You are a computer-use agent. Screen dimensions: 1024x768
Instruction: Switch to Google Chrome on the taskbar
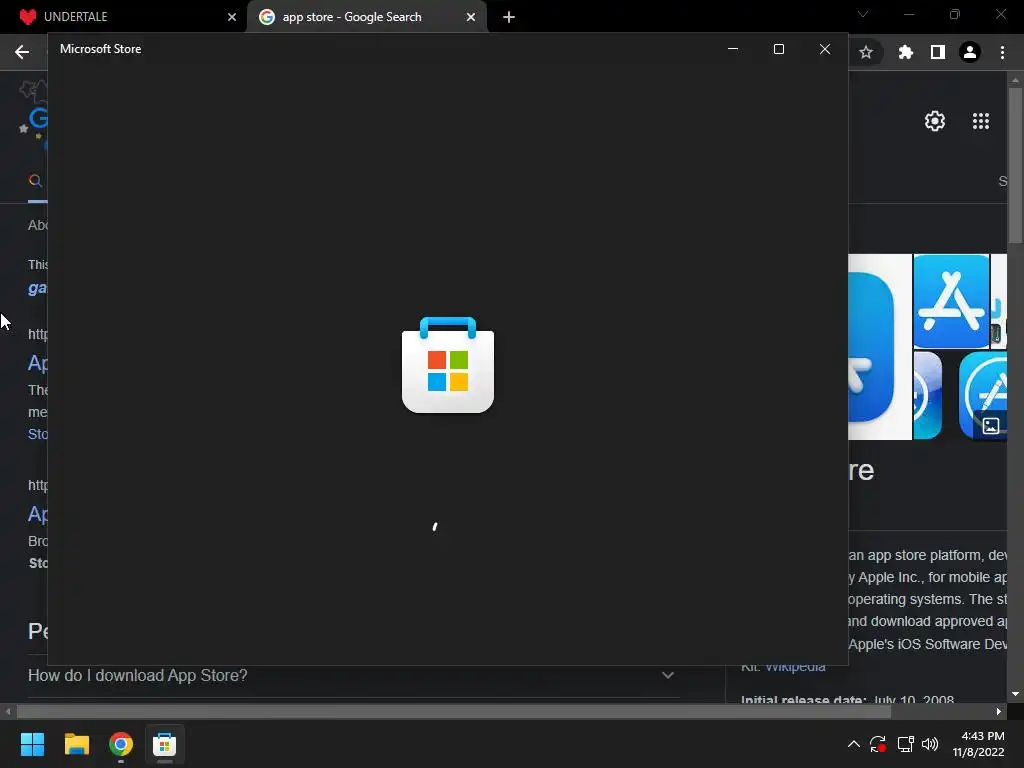(121, 744)
